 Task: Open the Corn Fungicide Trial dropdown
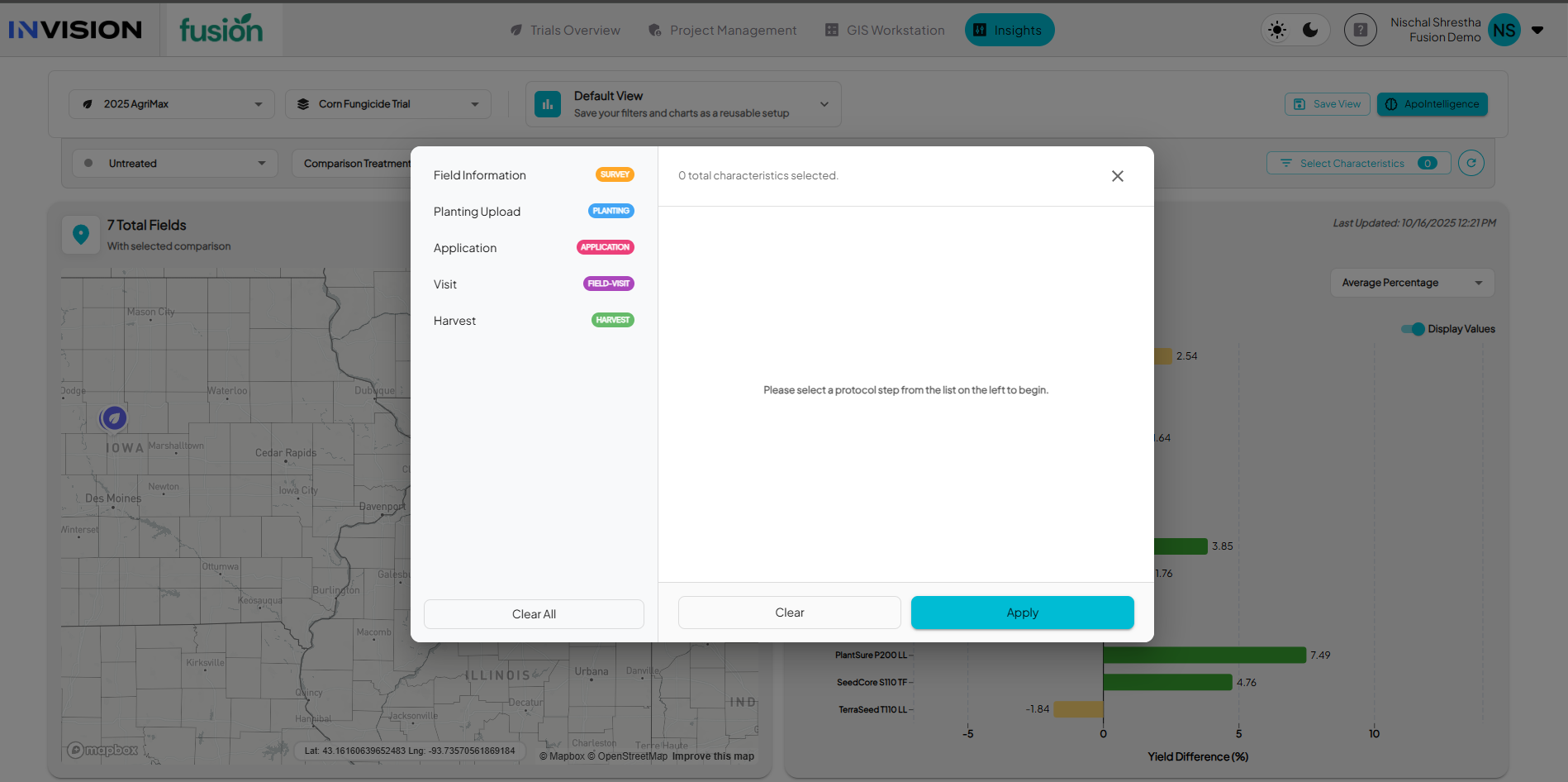pyautogui.click(x=388, y=104)
